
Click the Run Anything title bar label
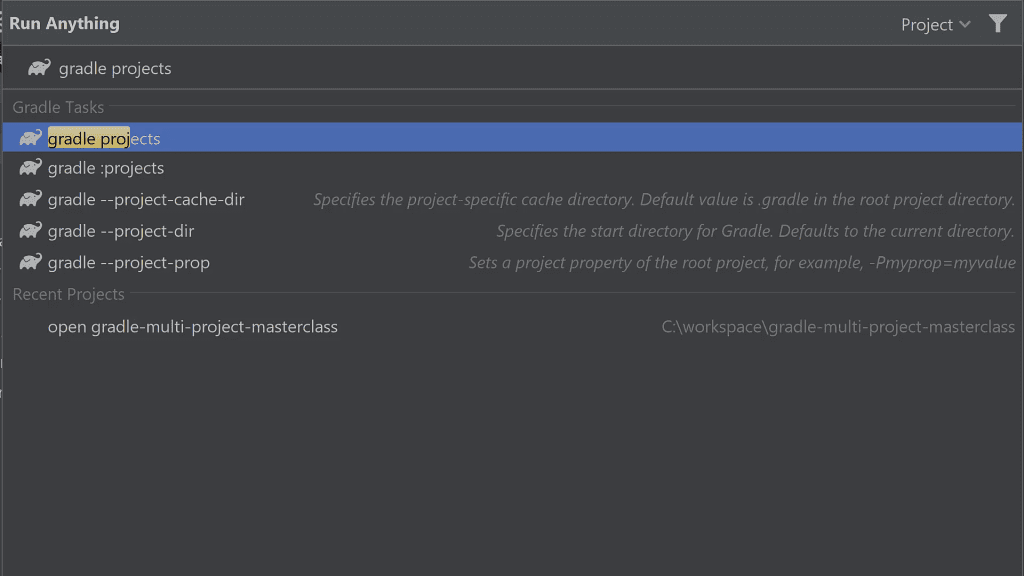pyautogui.click(x=64, y=22)
